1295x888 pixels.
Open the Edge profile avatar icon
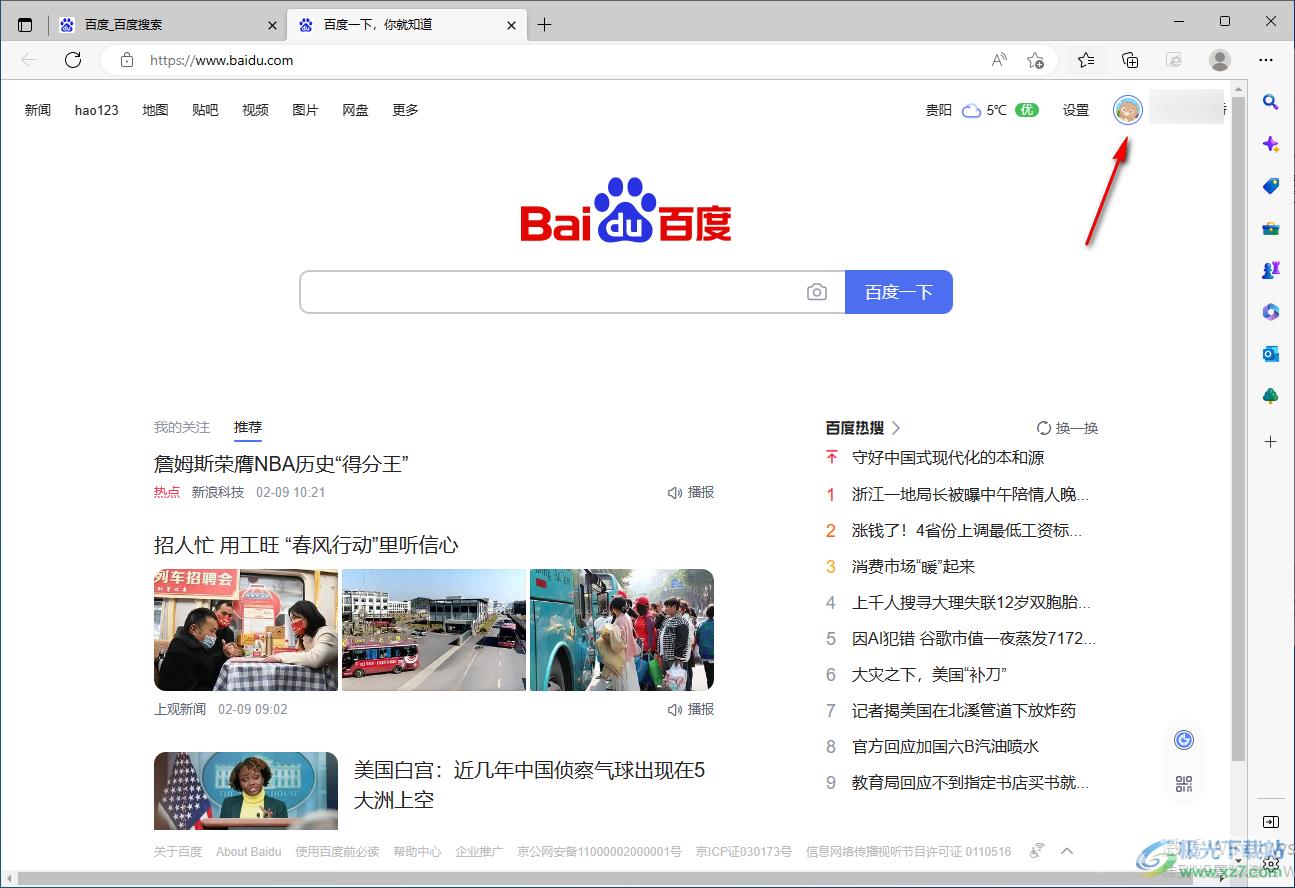tap(1220, 60)
